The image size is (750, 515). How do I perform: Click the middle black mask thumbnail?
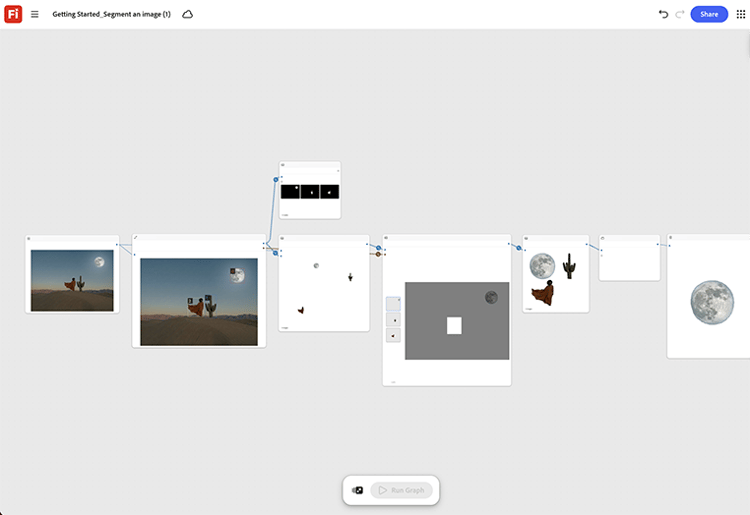(310, 192)
